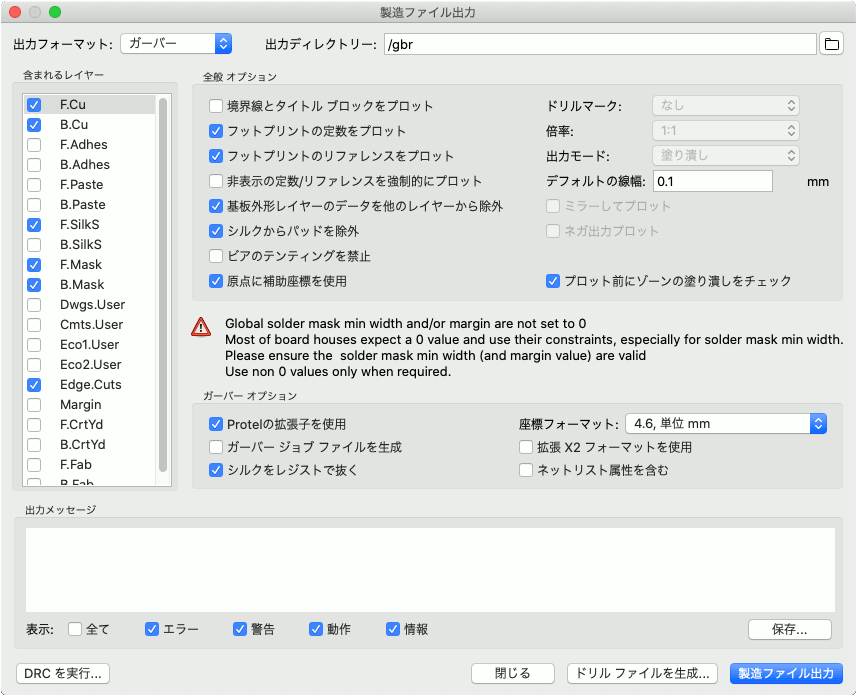This screenshot has width=857, height=696.
Task: Enable the 全て message filter checkbox
Action: [75, 629]
